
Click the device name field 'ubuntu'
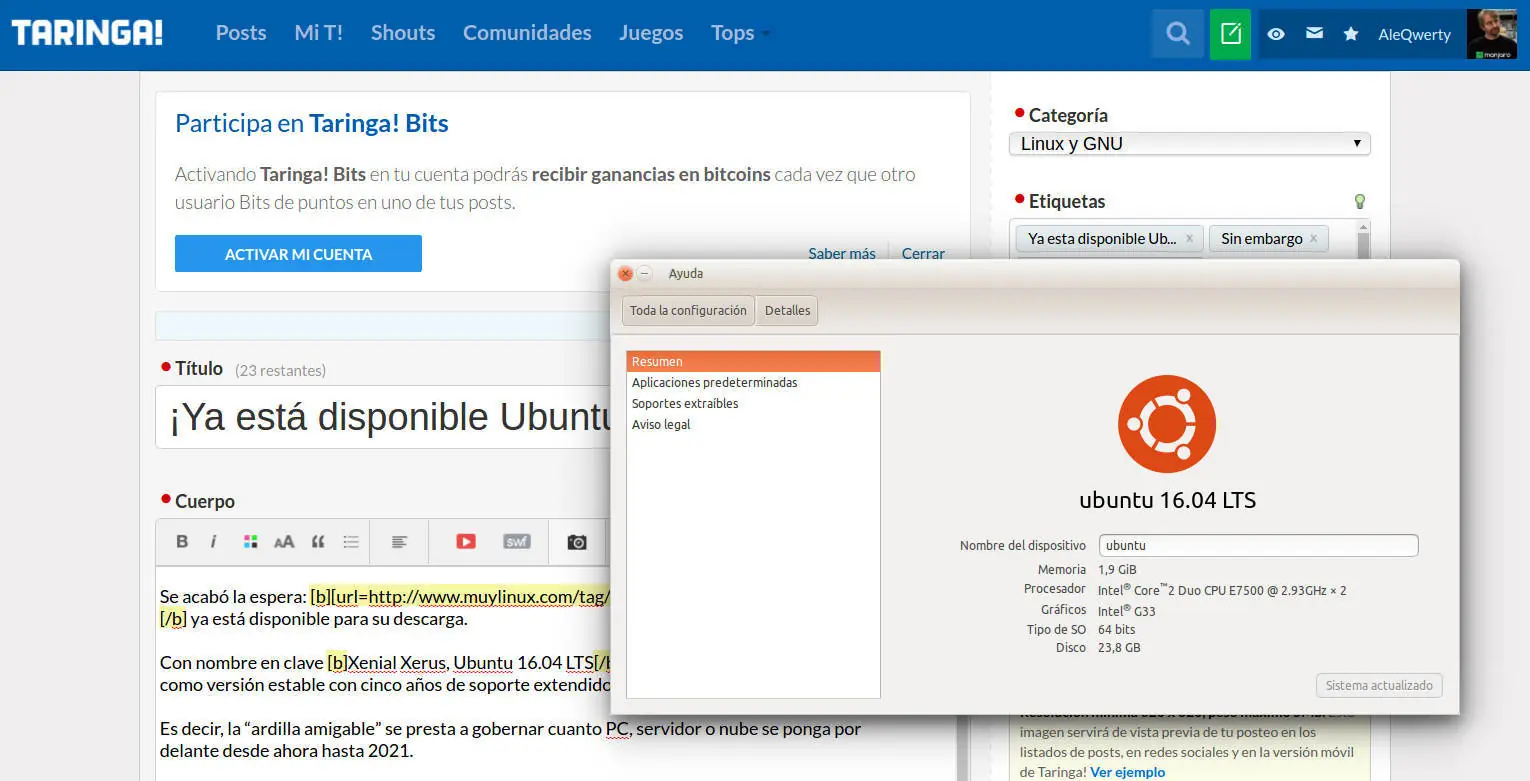click(x=1258, y=545)
